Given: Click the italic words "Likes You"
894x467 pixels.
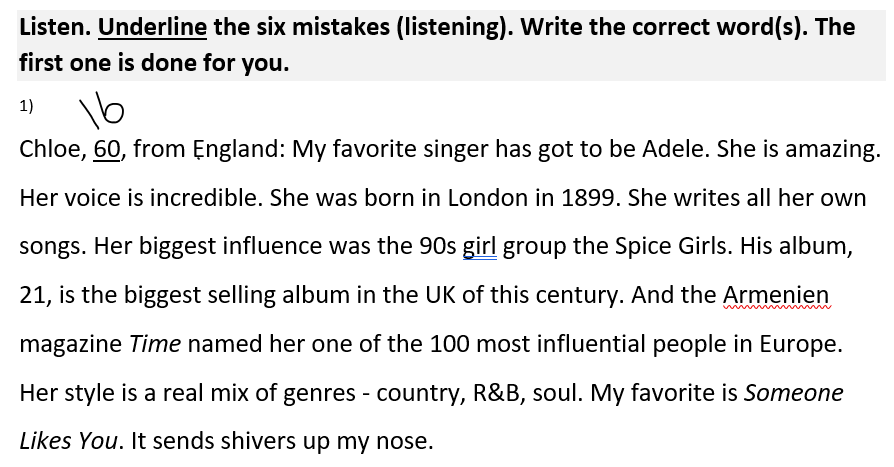Looking at the screenshot, I should click(68, 441).
